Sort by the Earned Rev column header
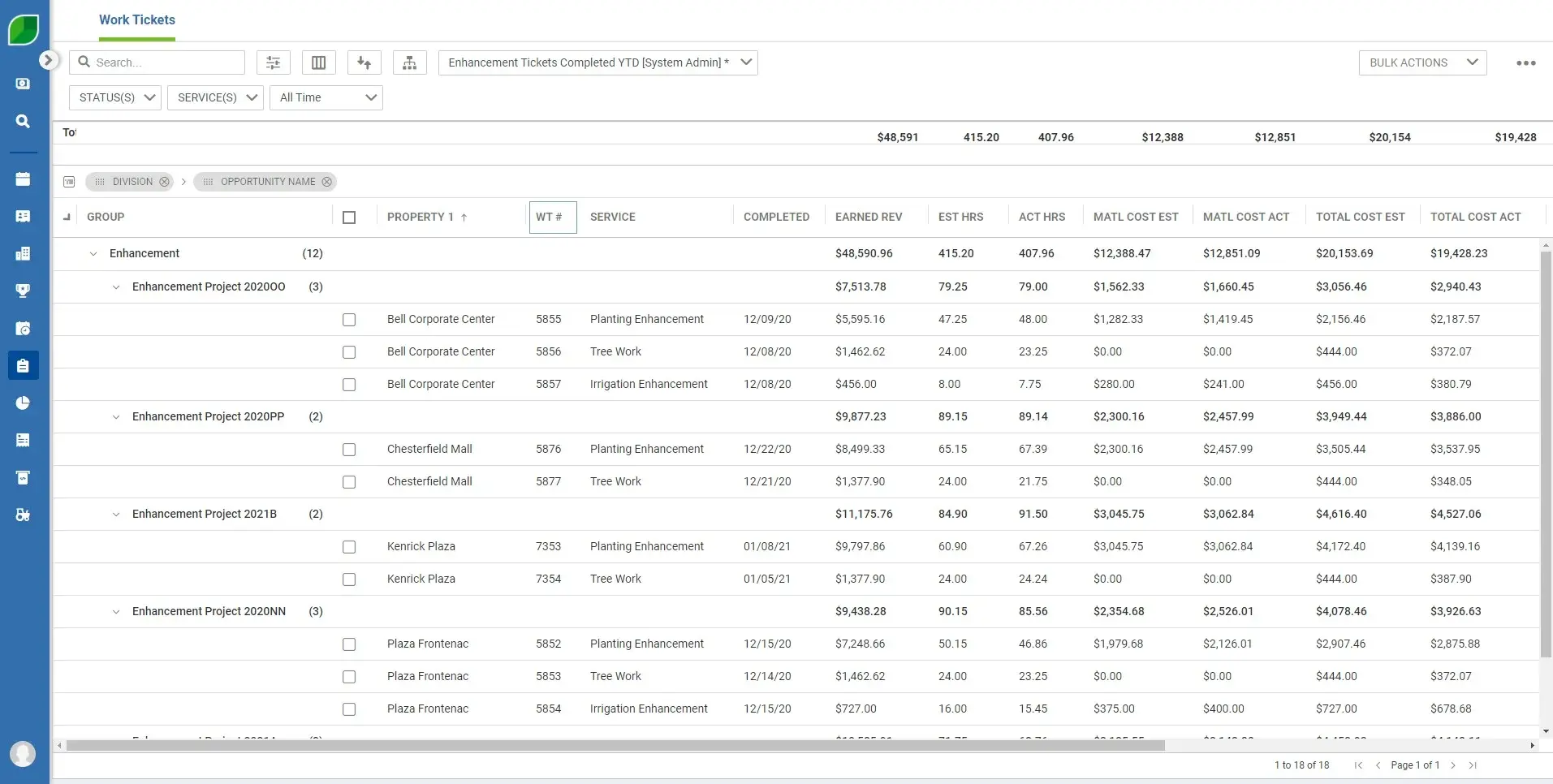Viewport: 1553px width, 784px height. pos(868,217)
